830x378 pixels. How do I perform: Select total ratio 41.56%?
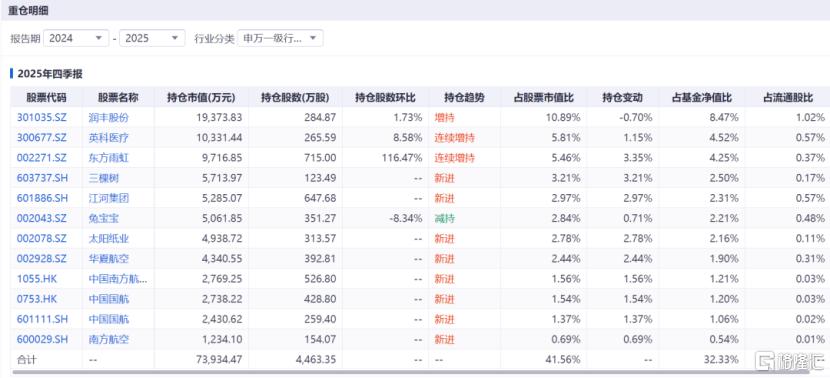[x=563, y=359]
